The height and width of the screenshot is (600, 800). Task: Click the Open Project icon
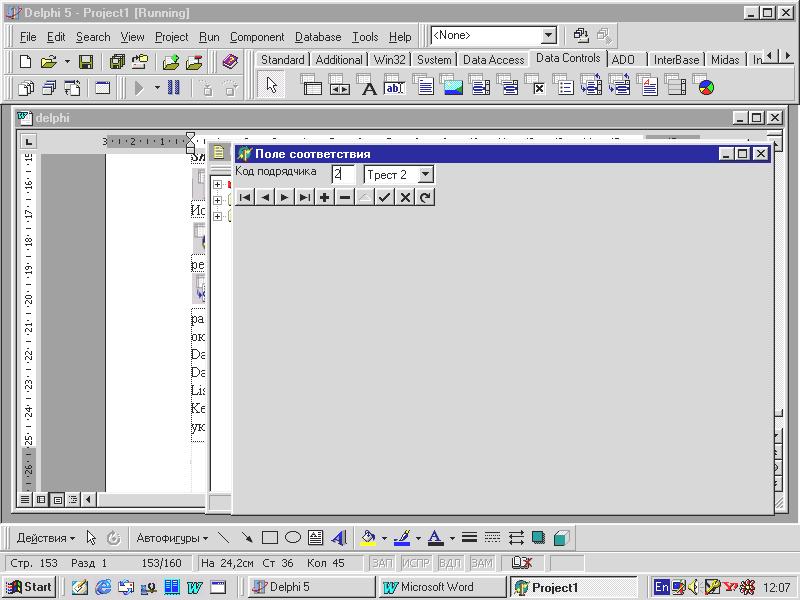pyautogui.click(x=139, y=62)
